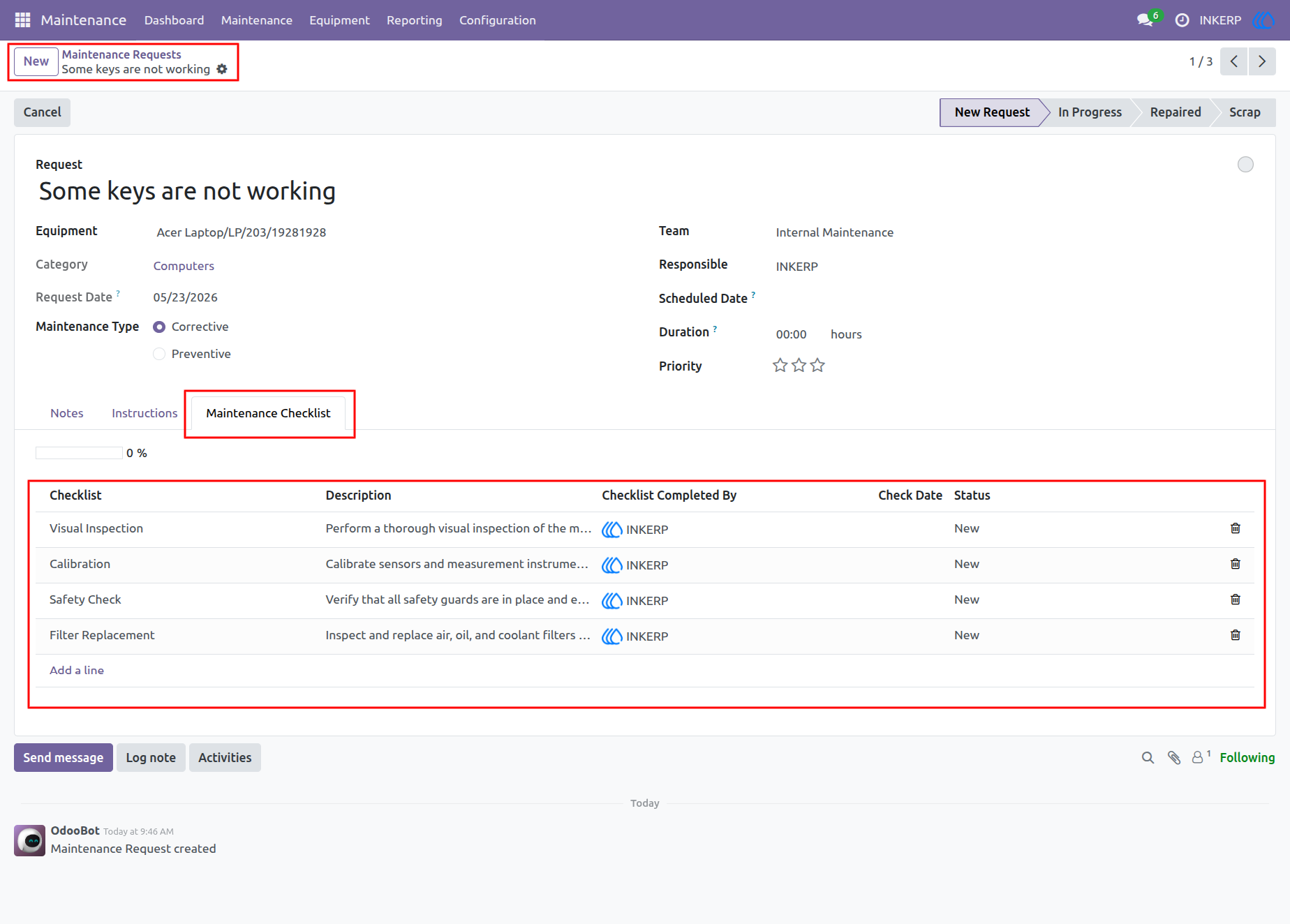
Task: Set priority to first star
Action: [x=780, y=365]
